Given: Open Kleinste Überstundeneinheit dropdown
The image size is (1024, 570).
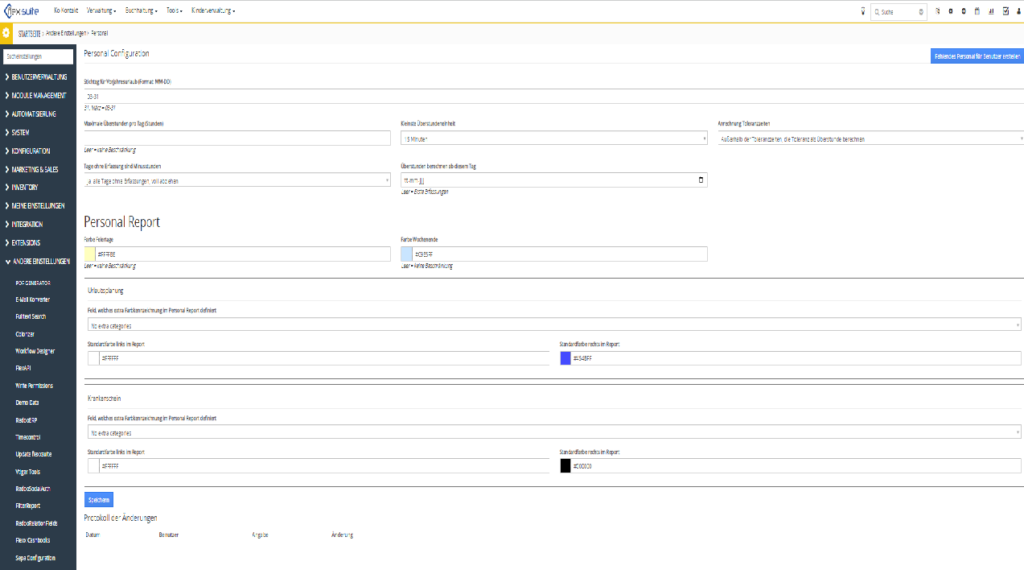Looking at the screenshot, I should (x=554, y=139).
